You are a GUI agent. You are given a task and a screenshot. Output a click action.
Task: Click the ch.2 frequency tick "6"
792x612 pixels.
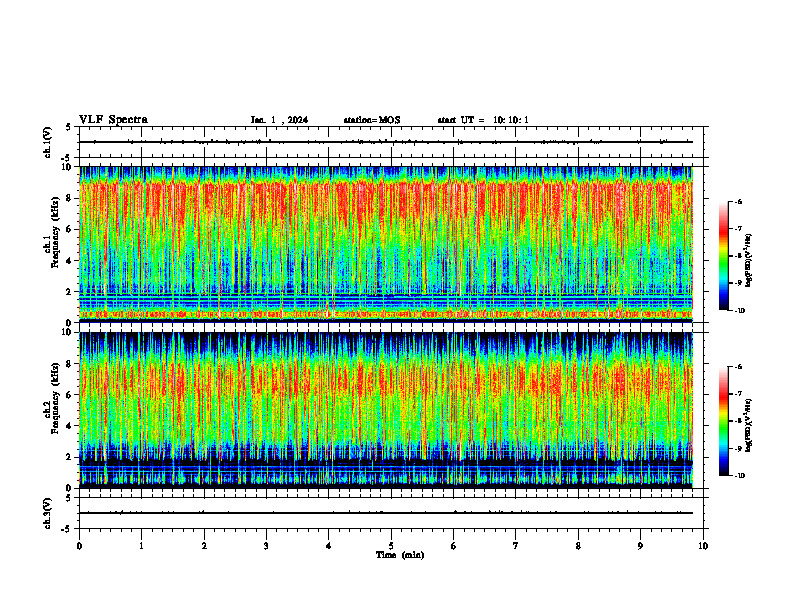69,395
